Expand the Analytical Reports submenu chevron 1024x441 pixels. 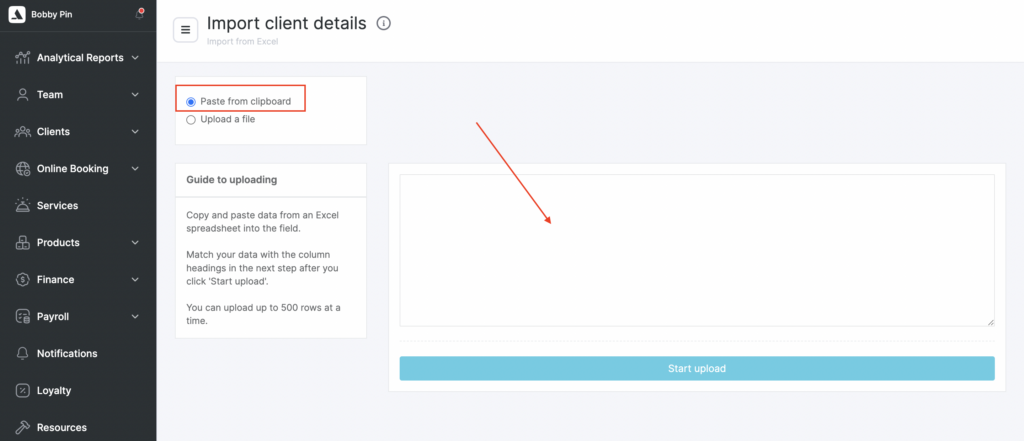point(135,58)
